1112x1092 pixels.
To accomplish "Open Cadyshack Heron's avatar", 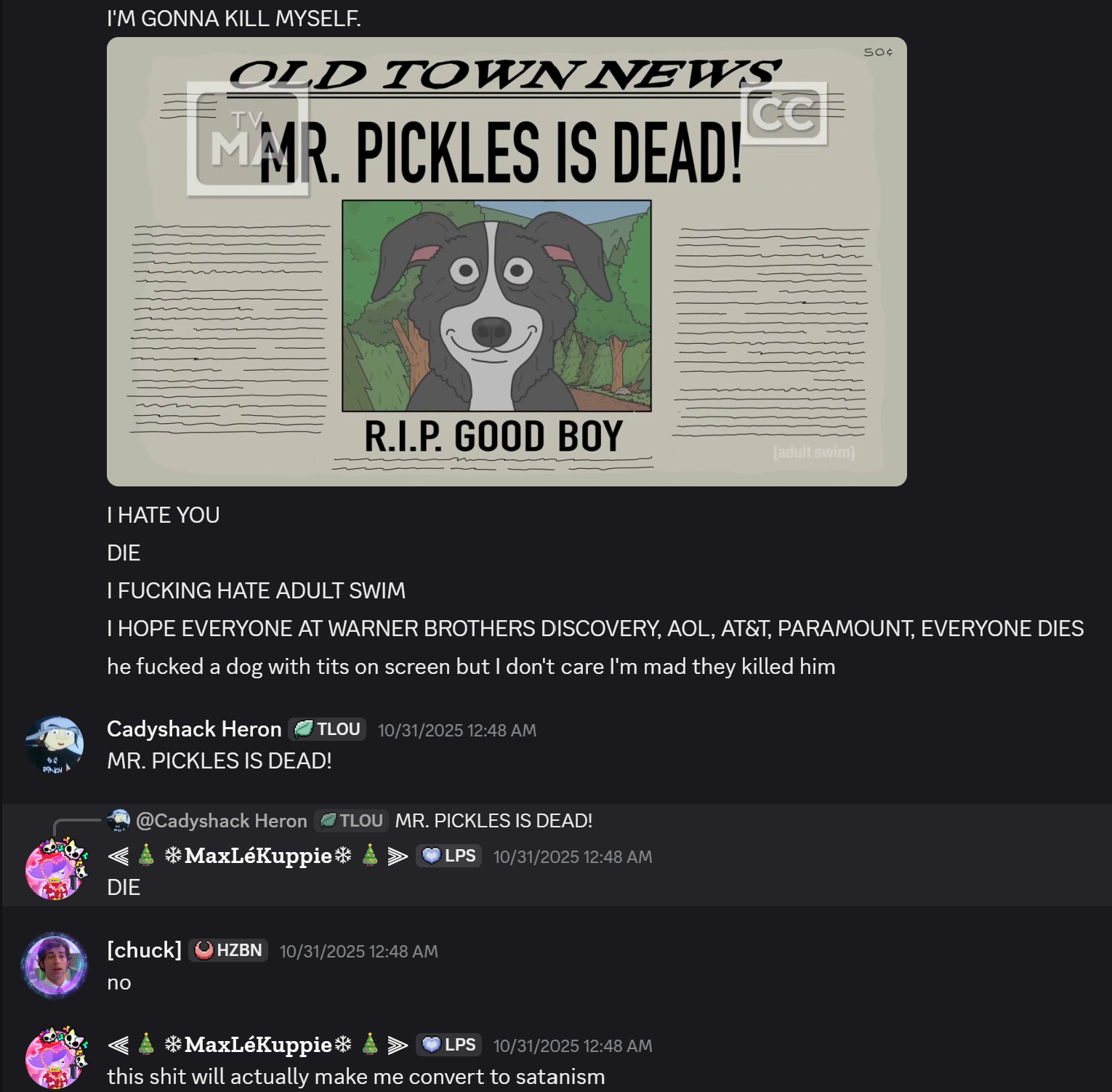I will point(55,744).
